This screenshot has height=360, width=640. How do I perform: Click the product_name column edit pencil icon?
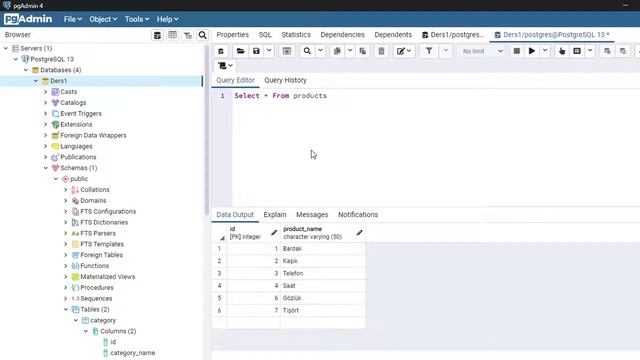click(359, 233)
